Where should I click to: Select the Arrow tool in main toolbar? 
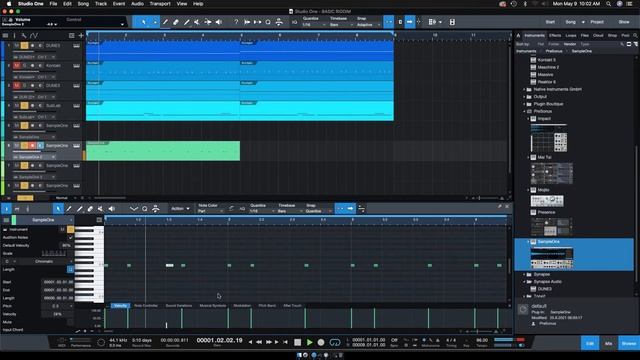[144, 22]
